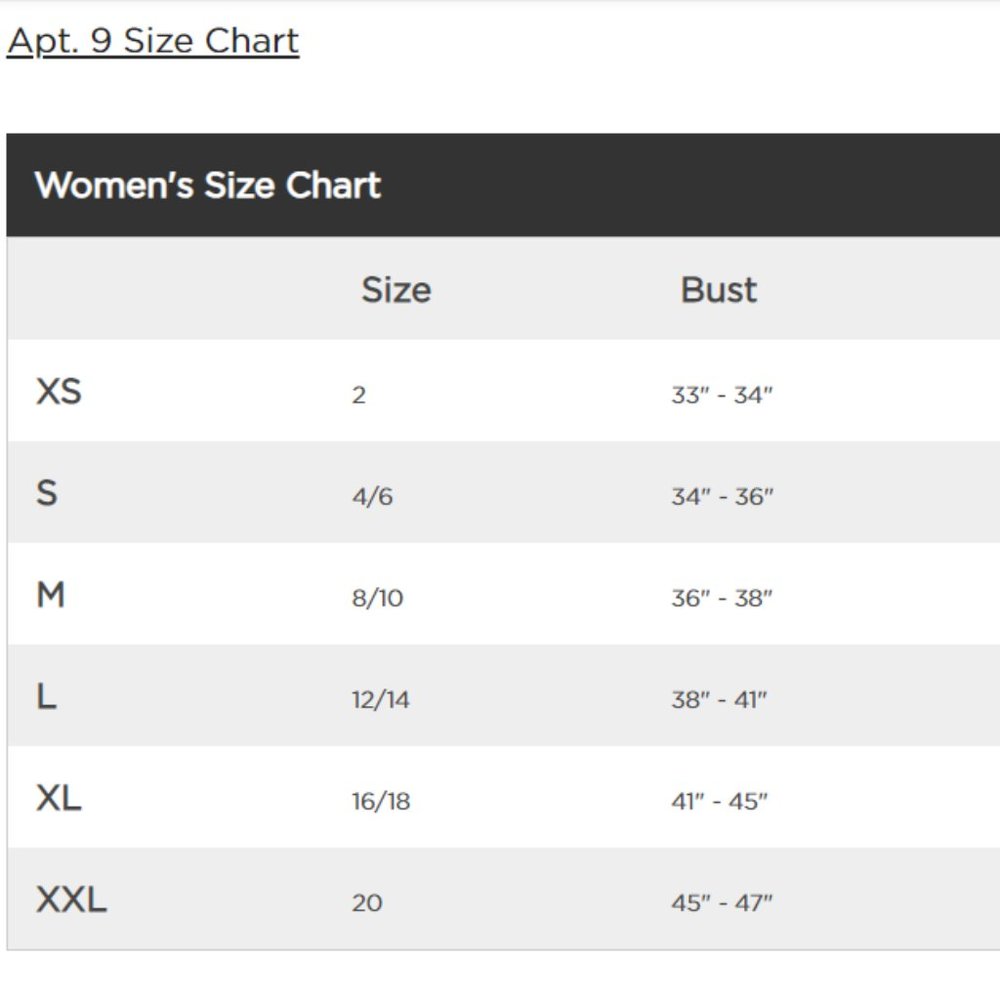Click the XXL row label

[71, 899]
